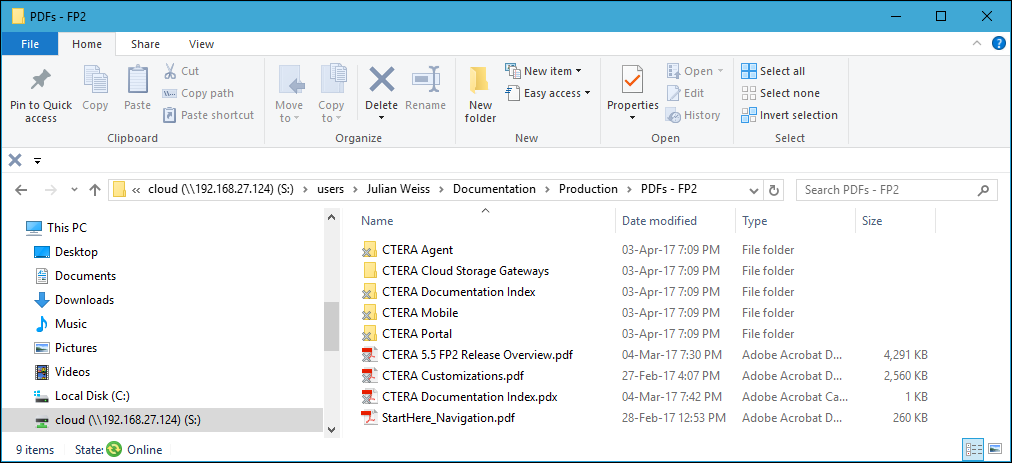Click the Back navigation arrow
This screenshot has width=1012, height=463.
pyautogui.click(x=21, y=190)
